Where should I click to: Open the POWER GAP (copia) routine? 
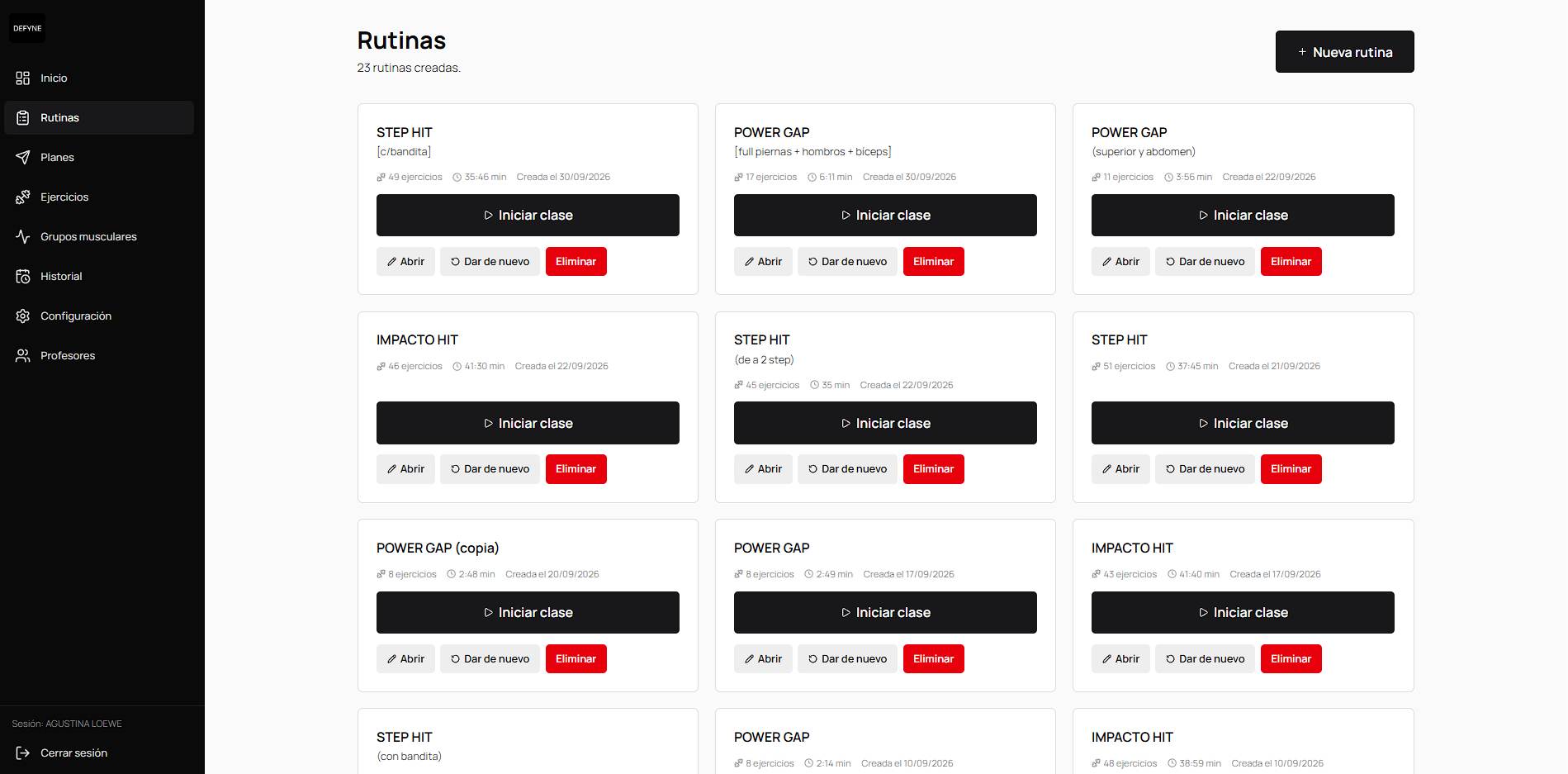click(405, 658)
